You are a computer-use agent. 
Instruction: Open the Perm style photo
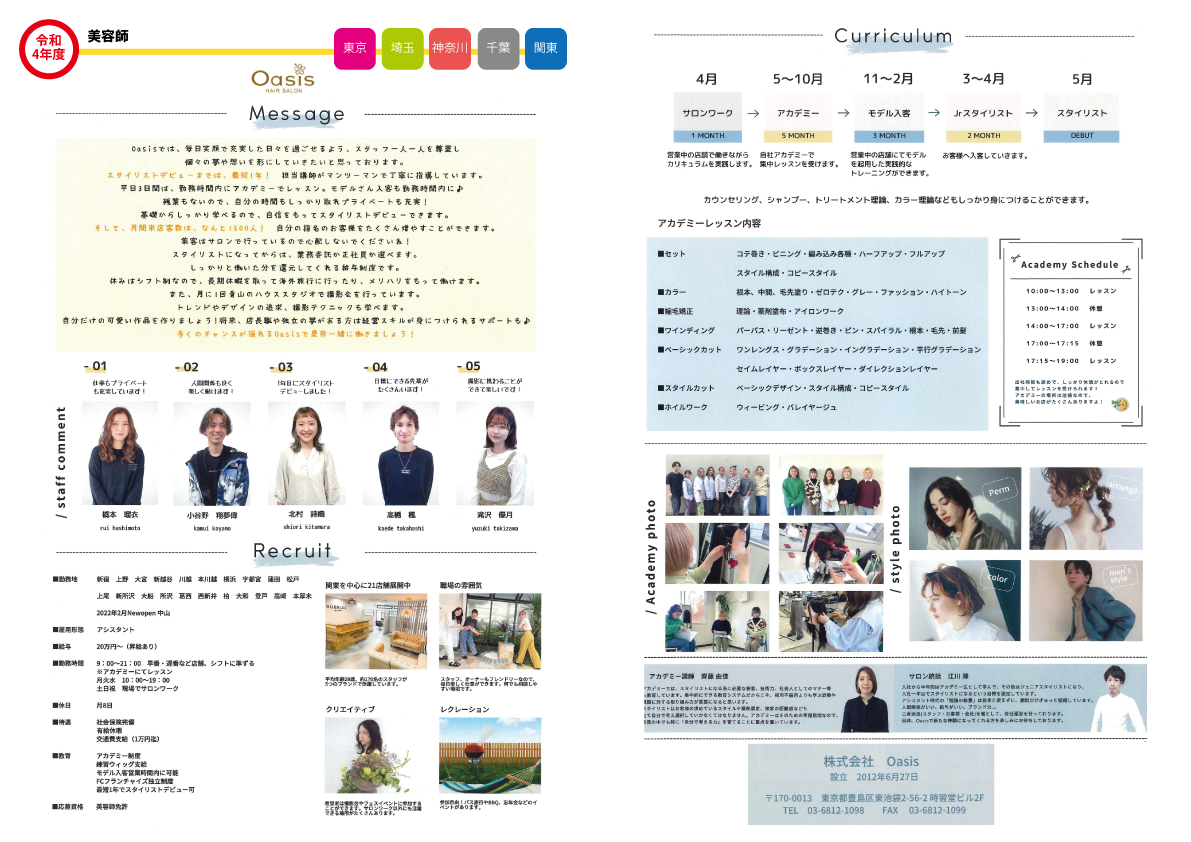(965, 509)
